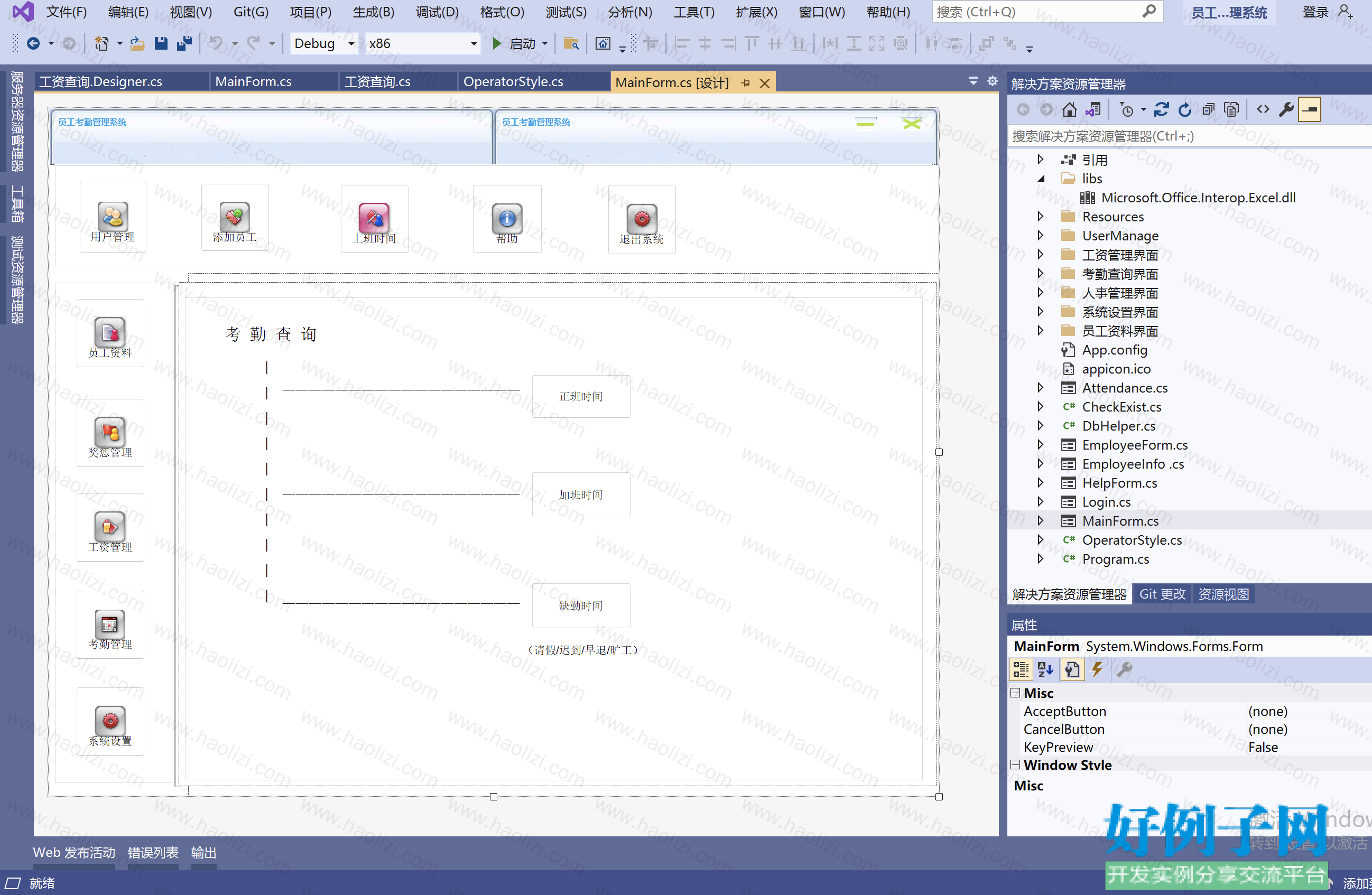Select the 系统设置 sidebar icon button
Screen dimensions: 1372x895
(x=110, y=722)
